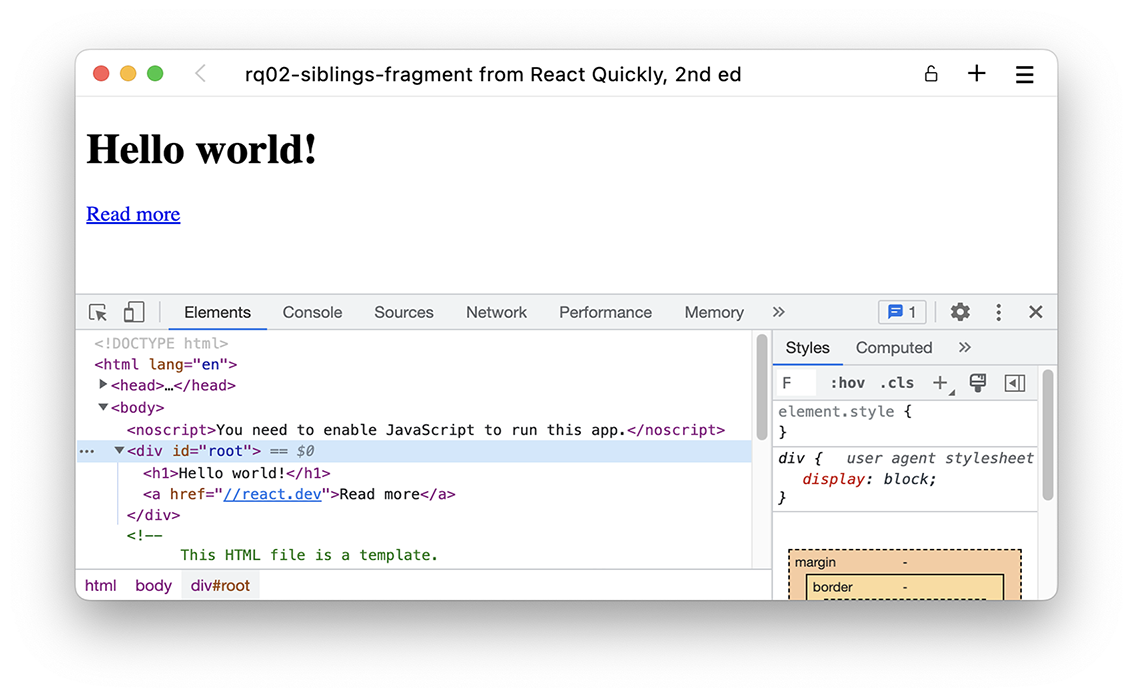
Task: Toggle the device toolbar icon
Action: point(133,312)
